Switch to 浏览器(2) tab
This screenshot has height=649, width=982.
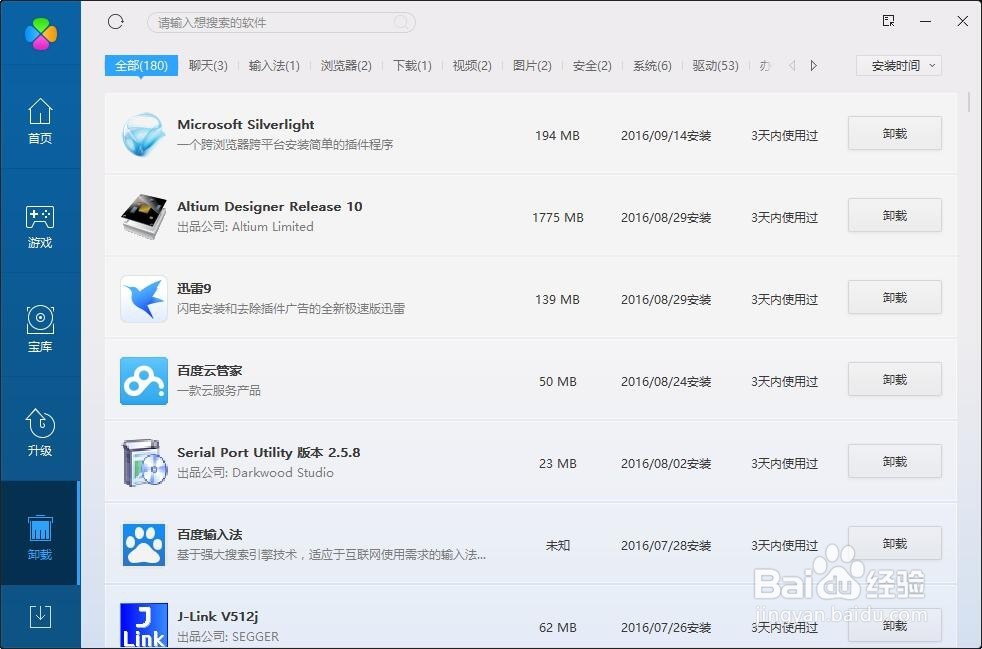[x=346, y=66]
